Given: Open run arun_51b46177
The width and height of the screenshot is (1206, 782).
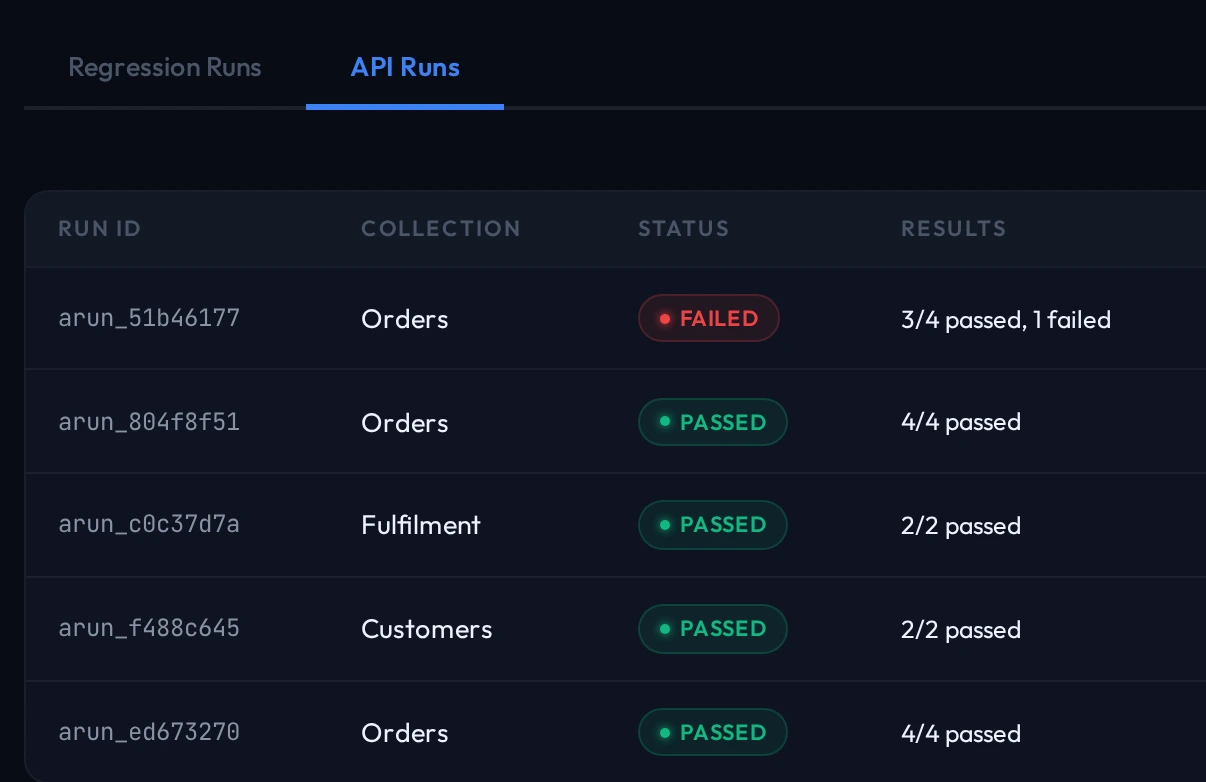Looking at the screenshot, I should (x=149, y=319).
